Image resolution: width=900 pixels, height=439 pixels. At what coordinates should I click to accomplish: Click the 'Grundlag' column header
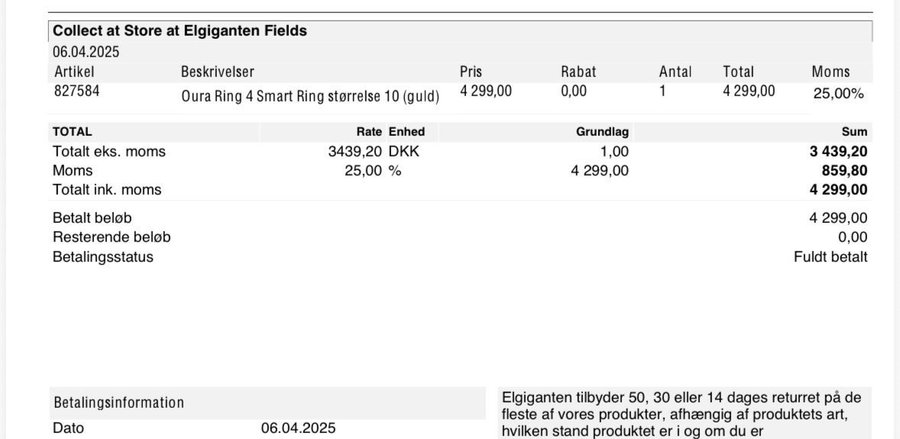click(x=602, y=132)
